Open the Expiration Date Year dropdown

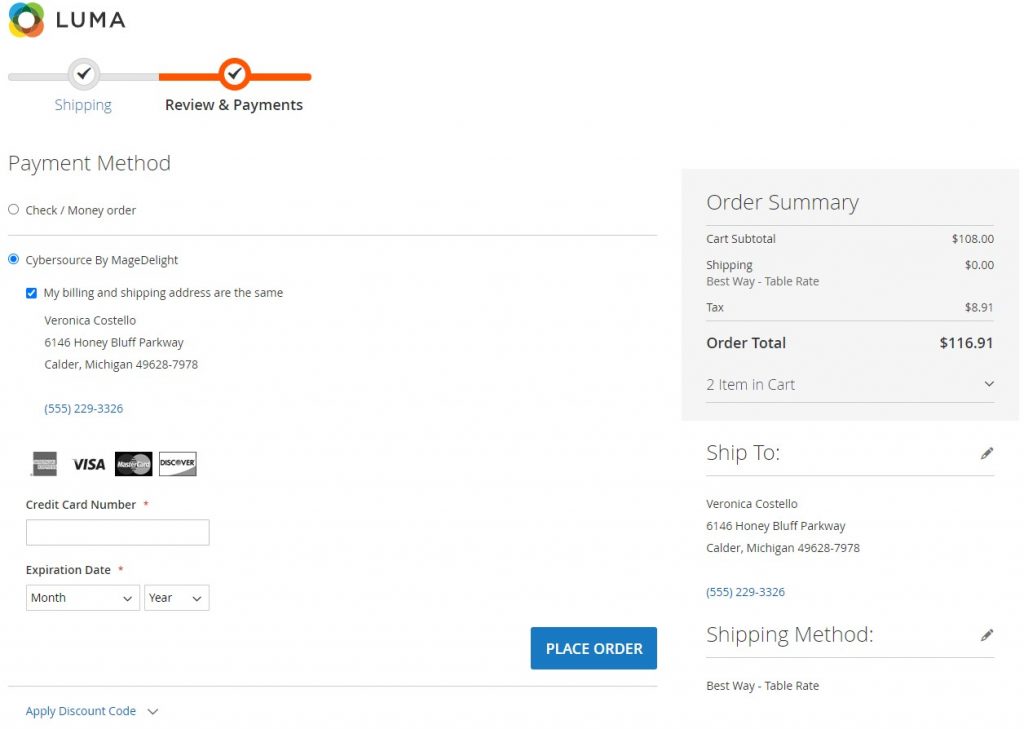pos(176,597)
